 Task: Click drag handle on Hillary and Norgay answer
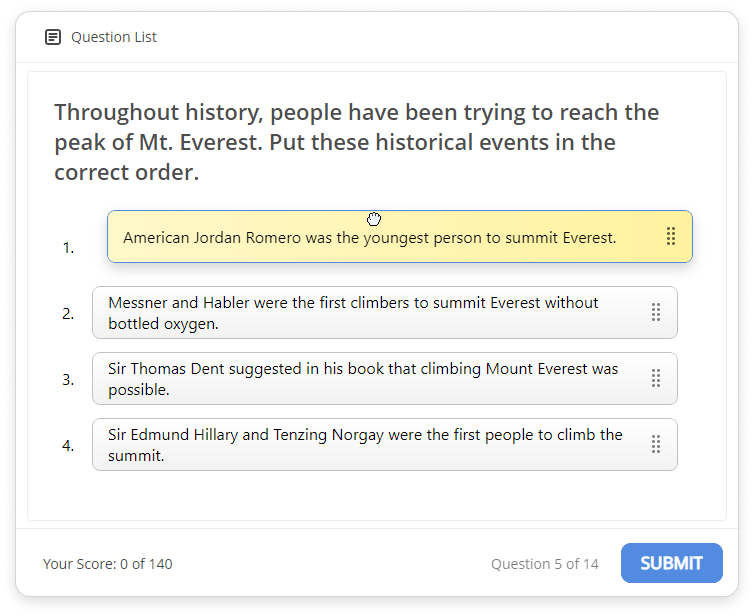[x=656, y=444]
